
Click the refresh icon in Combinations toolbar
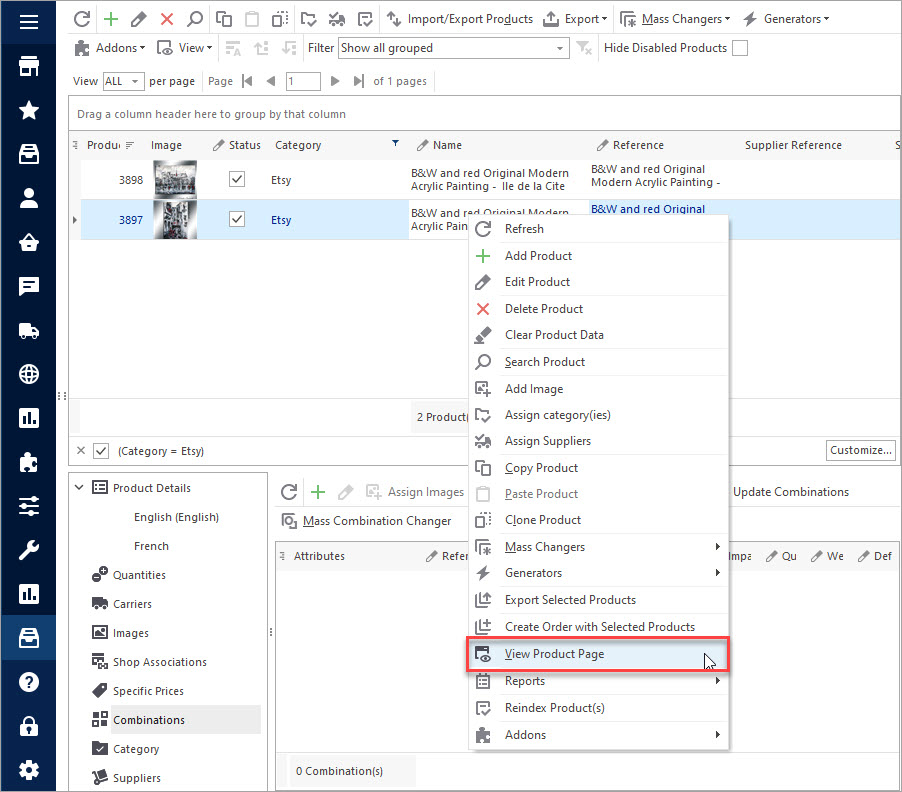coord(289,492)
